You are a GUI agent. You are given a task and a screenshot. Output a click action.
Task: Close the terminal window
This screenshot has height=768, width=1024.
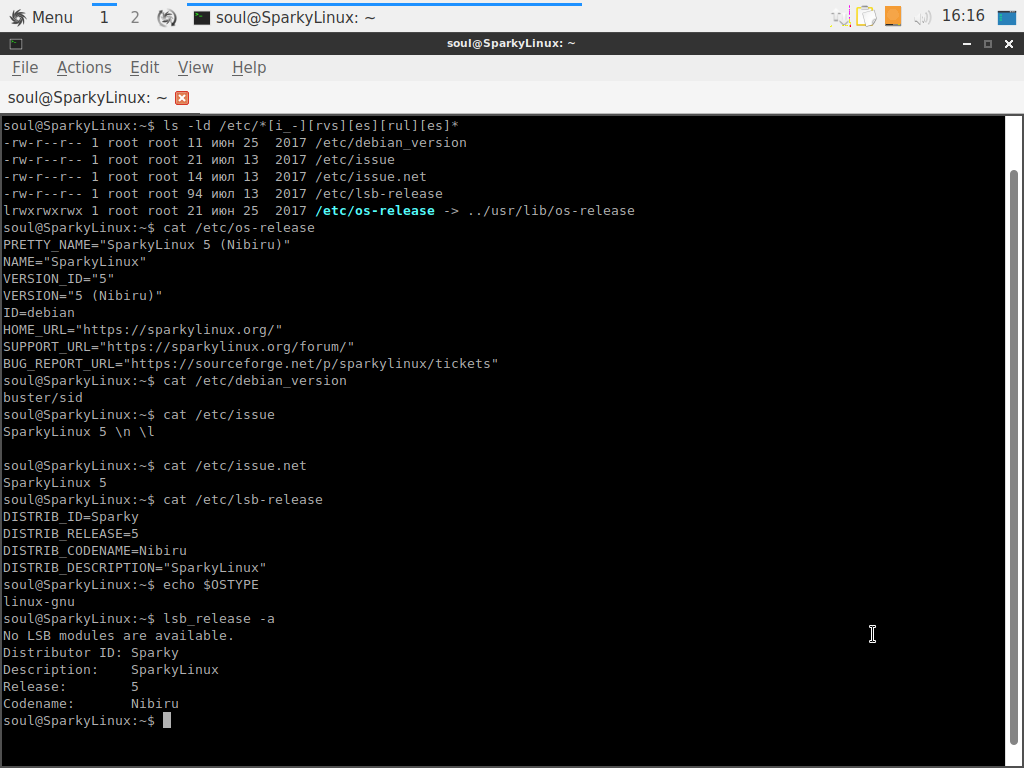[x=1009, y=44]
